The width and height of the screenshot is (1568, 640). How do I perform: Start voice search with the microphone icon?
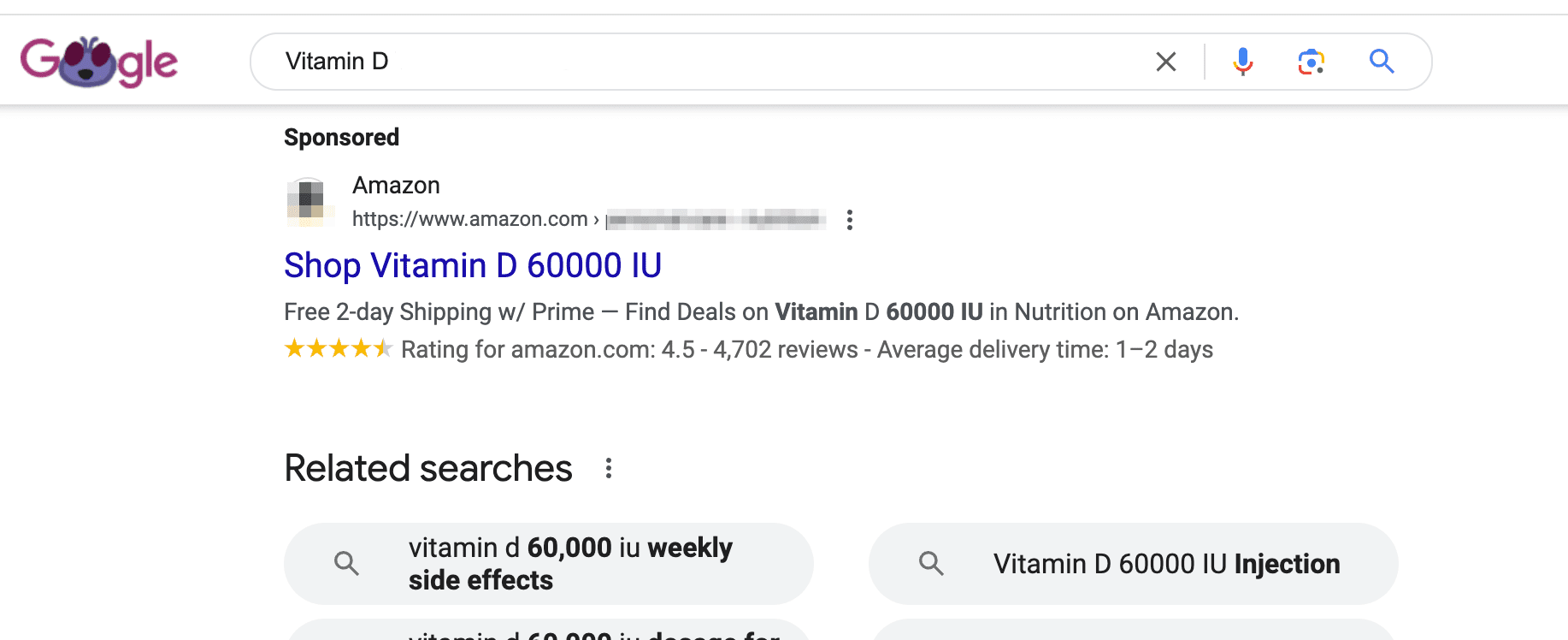point(1243,62)
